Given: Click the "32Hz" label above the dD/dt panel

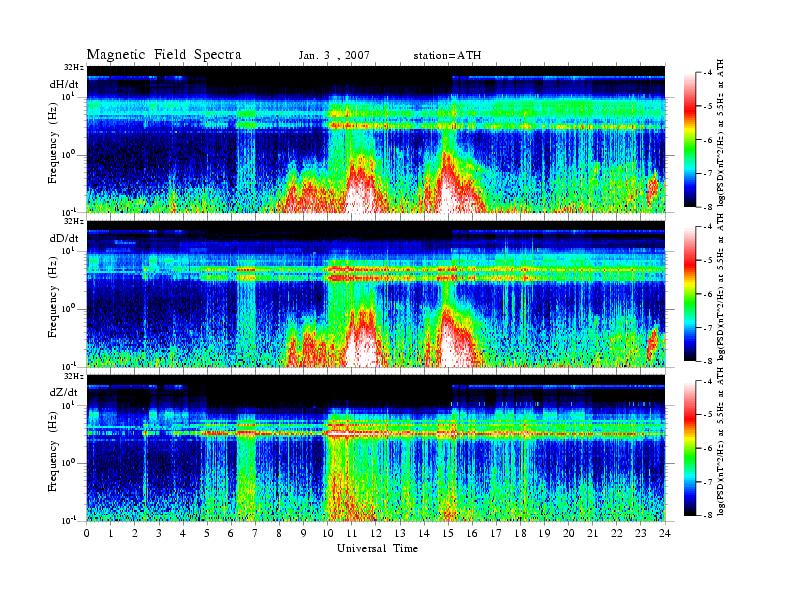Looking at the screenshot, I should 74,221.
